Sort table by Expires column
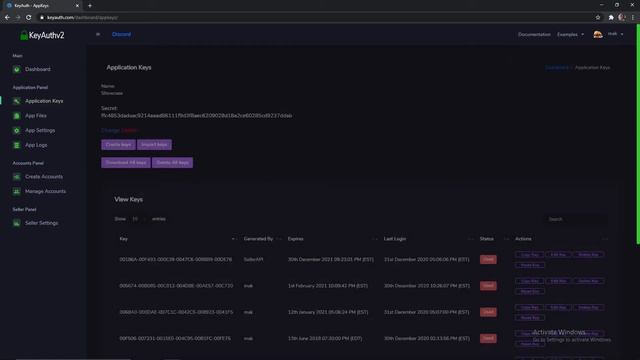The height and width of the screenshot is (360, 640). (332, 239)
